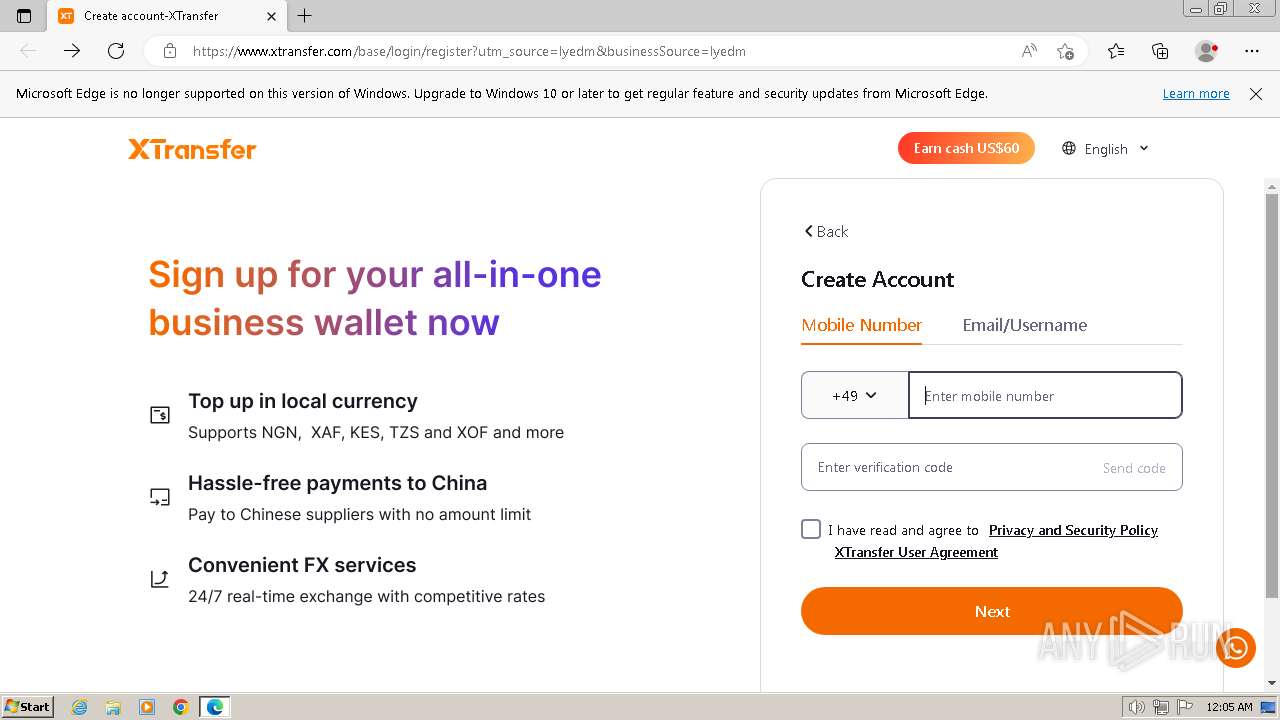This screenshot has width=1280, height=720.
Task: Add this page to favorites star icon
Action: pos(1065,51)
